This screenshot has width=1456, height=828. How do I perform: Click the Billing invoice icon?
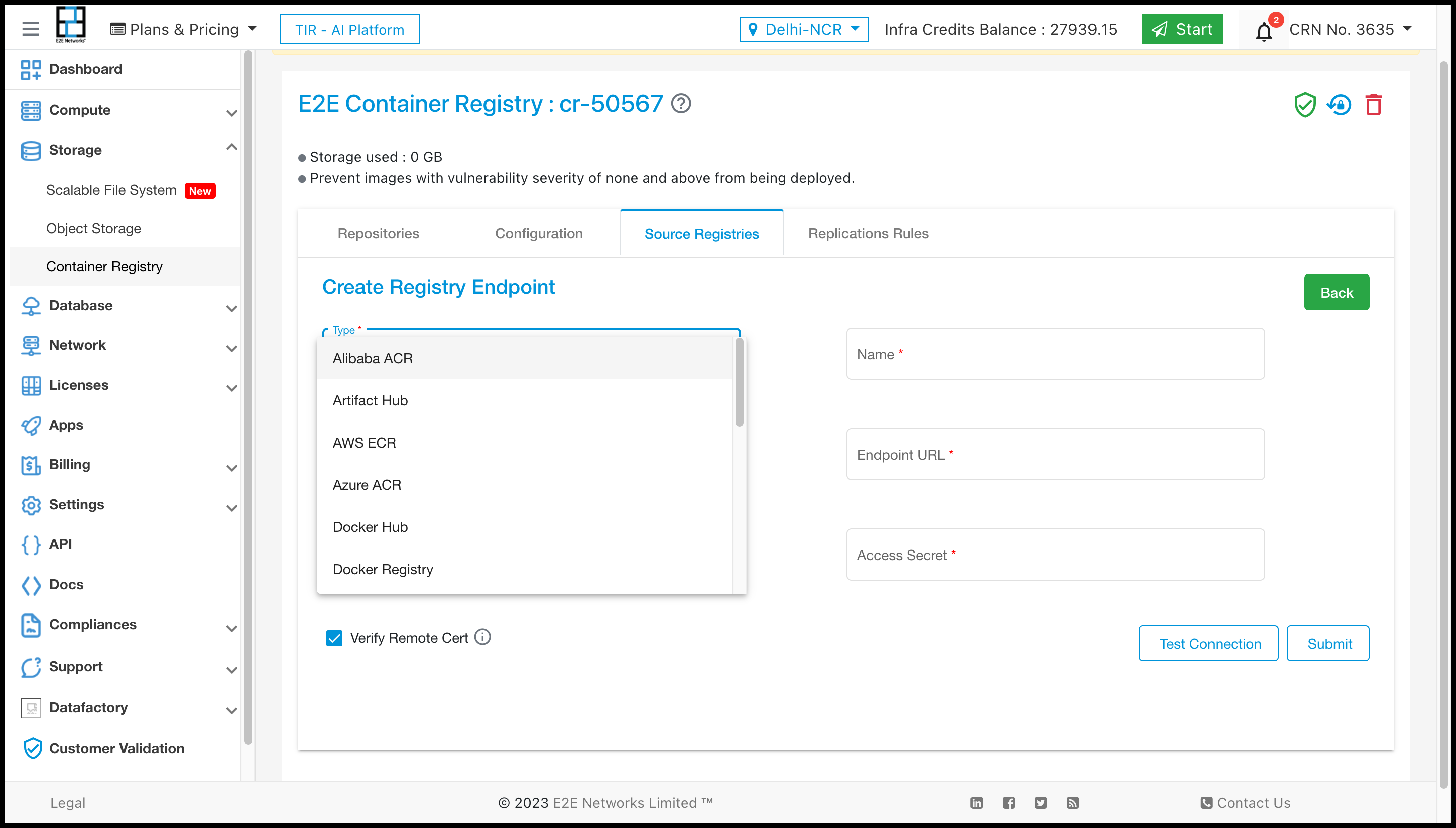(x=31, y=465)
